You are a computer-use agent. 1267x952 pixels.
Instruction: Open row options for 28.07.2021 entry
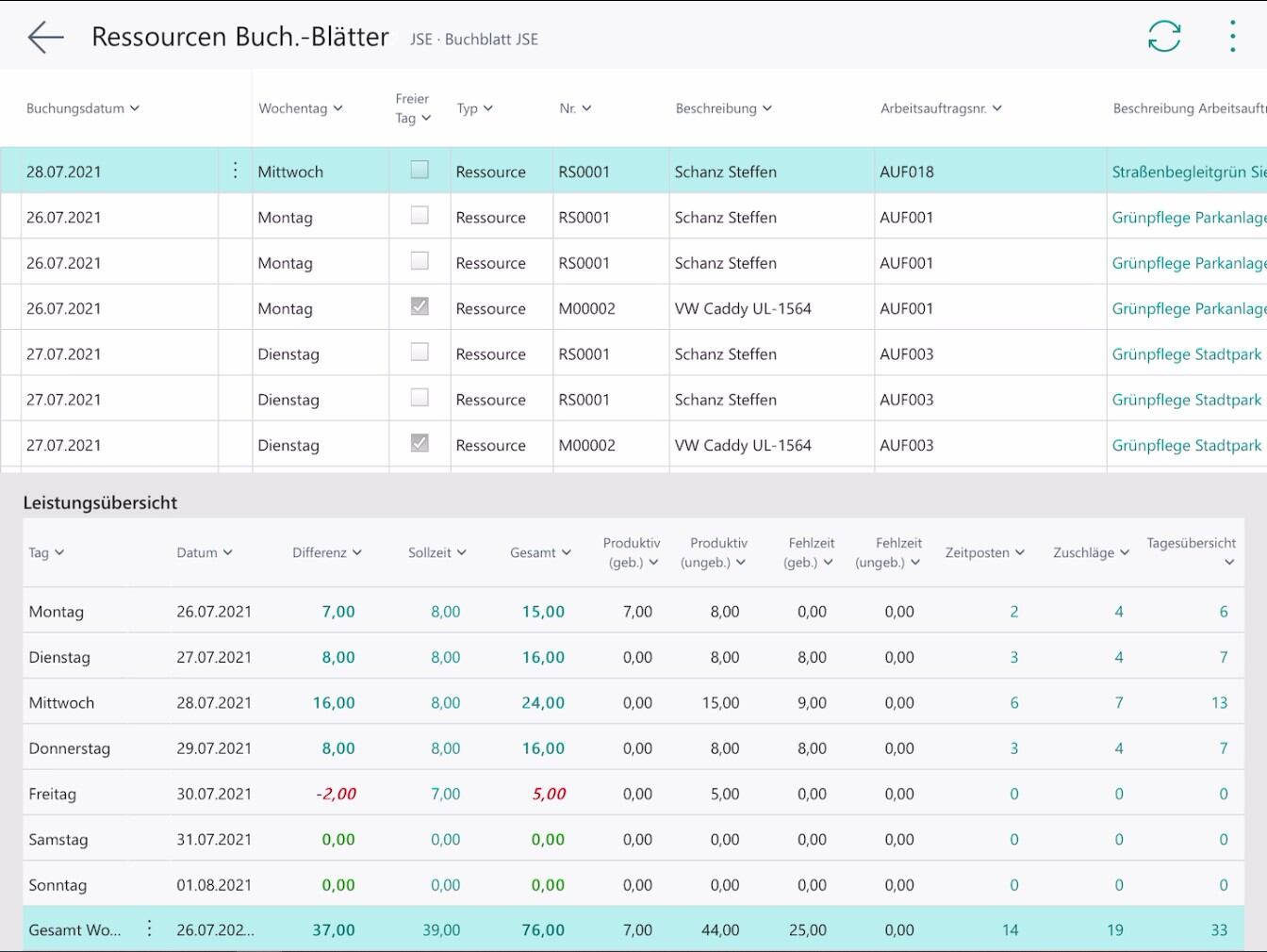pyautogui.click(x=235, y=171)
